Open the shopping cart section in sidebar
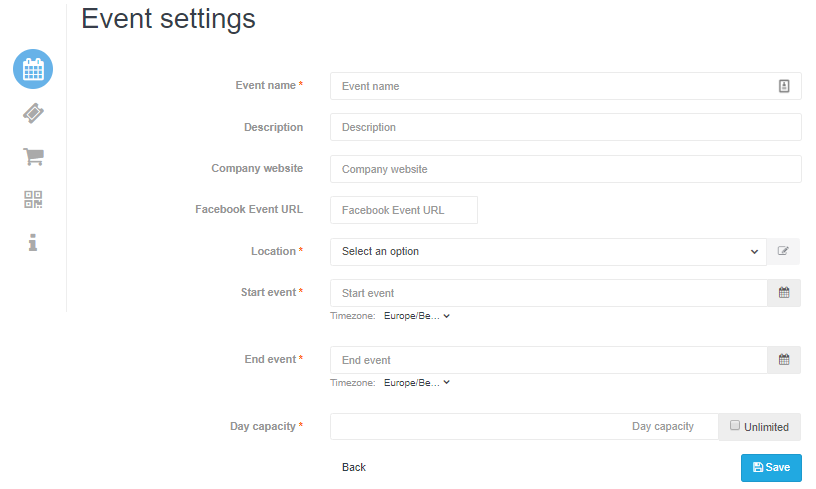This screenshot has width=816, height=489. coord(33,156)
